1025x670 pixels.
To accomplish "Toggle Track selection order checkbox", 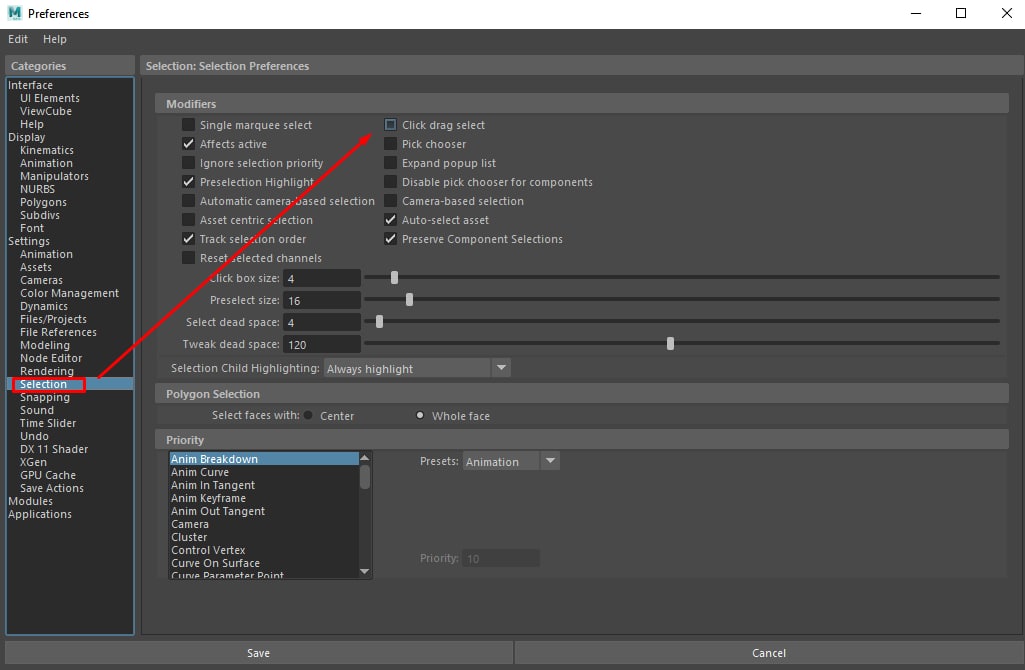I will [x=188, y=239].
